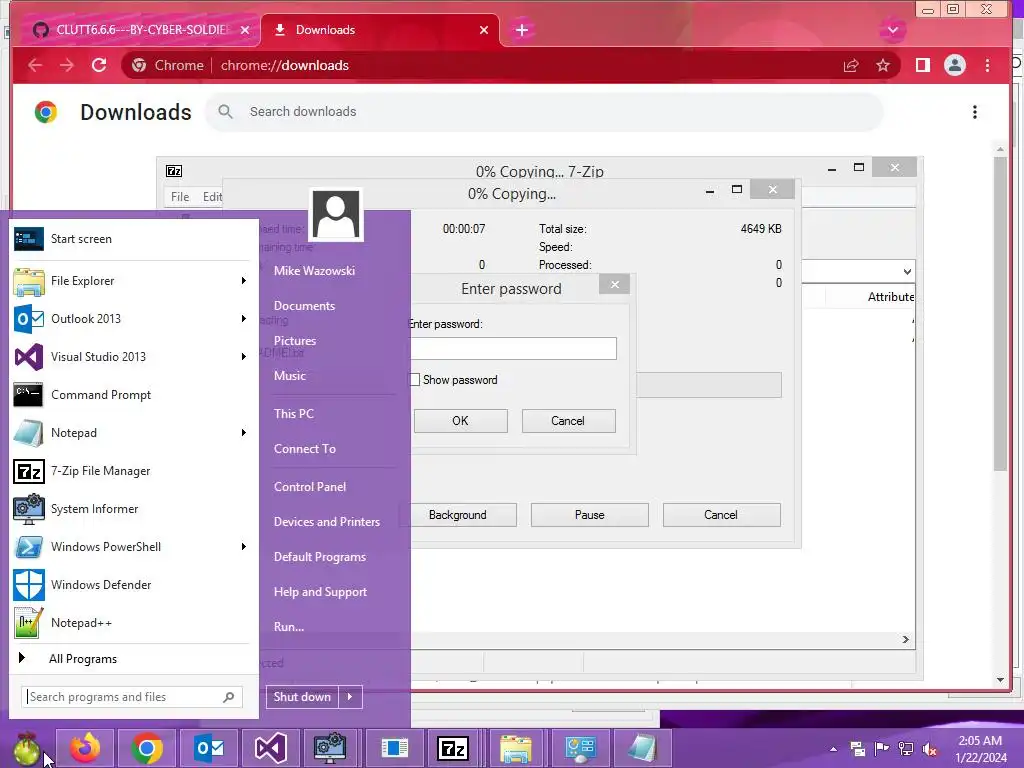Open Devices and Printers
Image resolution: width=1024 pixels, height=768 pixels.
point(327,522)
